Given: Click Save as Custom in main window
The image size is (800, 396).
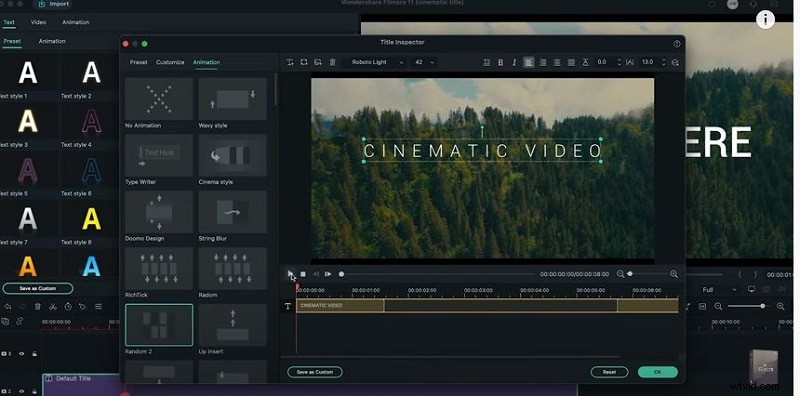Looking at the screenshot, I should tap(38, 288).
